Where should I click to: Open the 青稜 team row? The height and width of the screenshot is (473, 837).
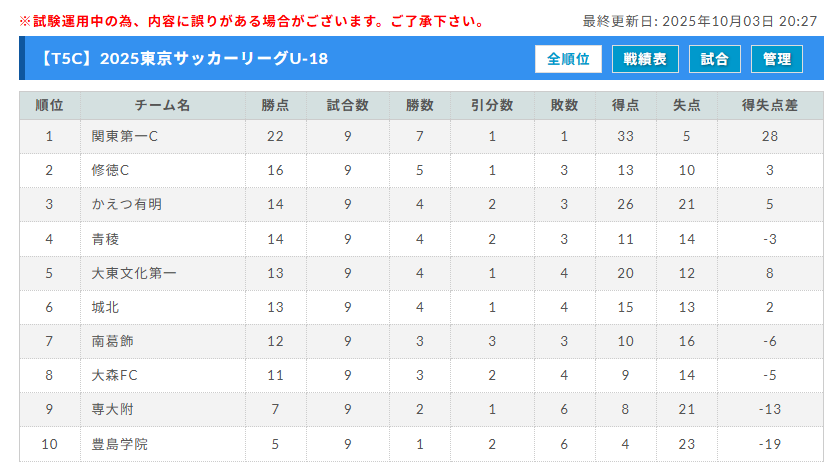[105, 239]
